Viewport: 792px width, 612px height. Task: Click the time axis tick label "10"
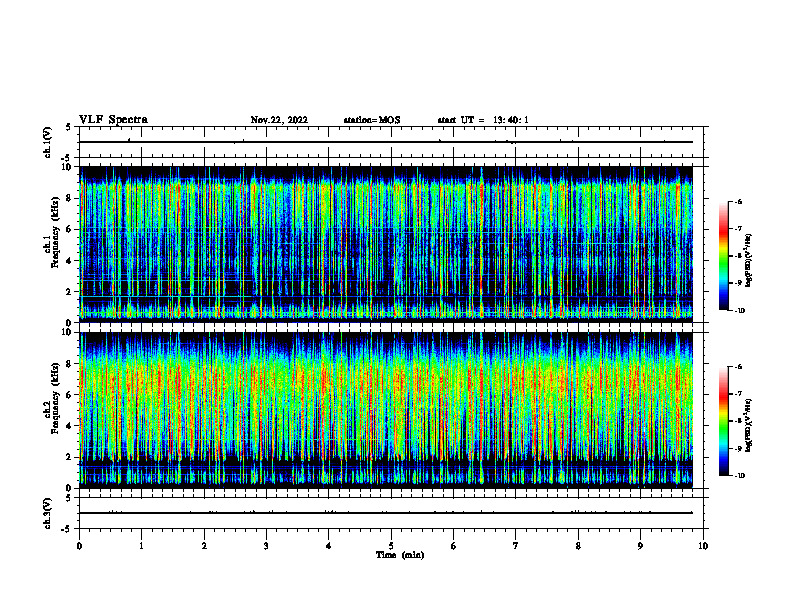(x=703, y=546)
